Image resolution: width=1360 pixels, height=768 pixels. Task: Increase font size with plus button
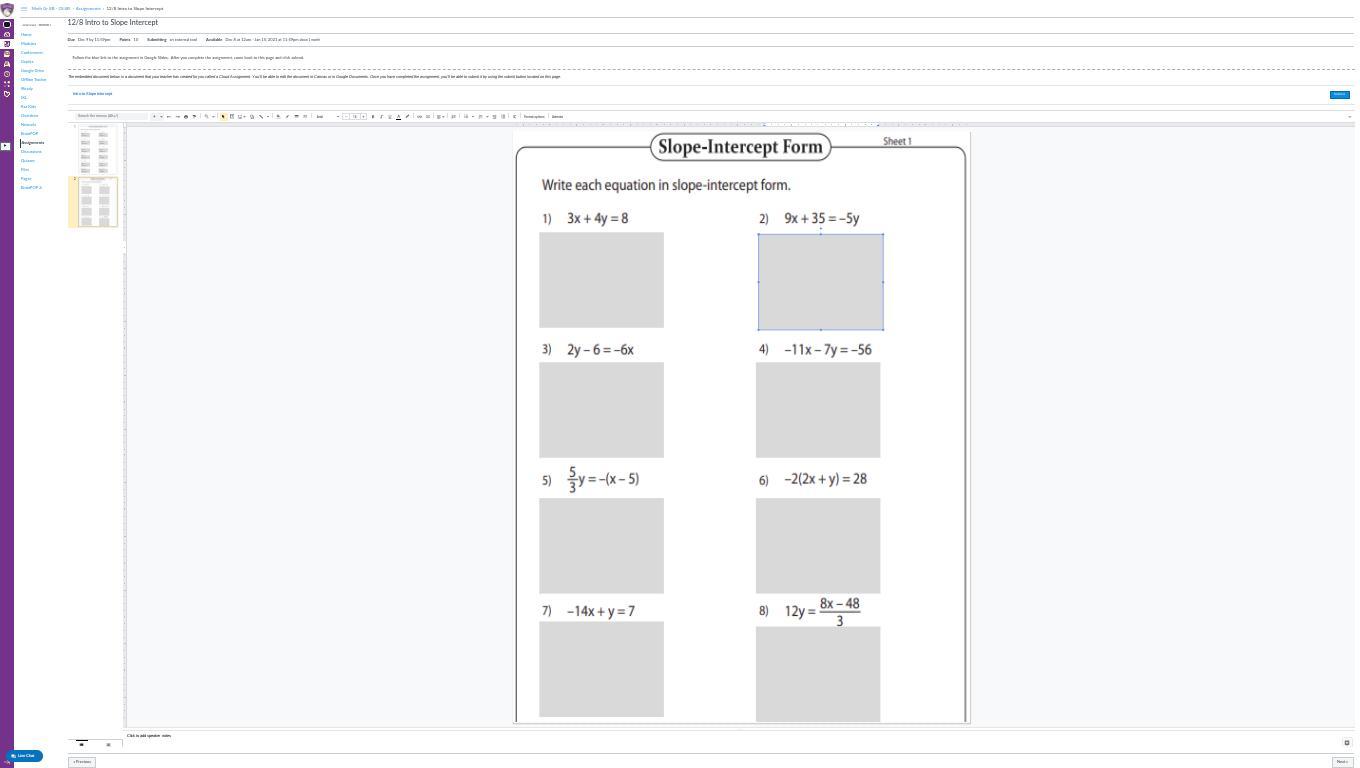363,116
